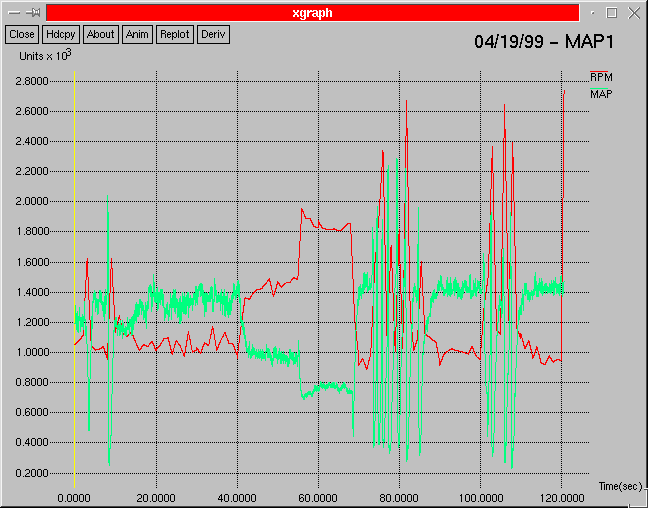The image size is (648, 508).
Task: Click the Hdcpy button
Action: pyautogui.click(x=61, y=34)
